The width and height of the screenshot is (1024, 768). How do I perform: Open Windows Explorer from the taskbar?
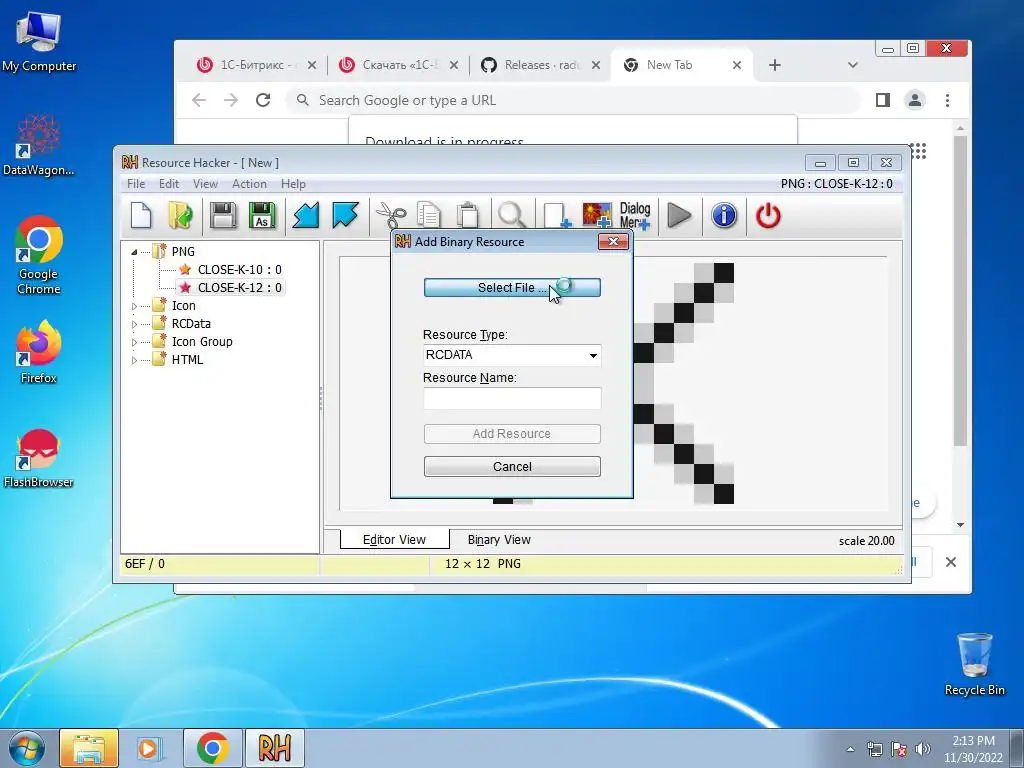point(89,748)
